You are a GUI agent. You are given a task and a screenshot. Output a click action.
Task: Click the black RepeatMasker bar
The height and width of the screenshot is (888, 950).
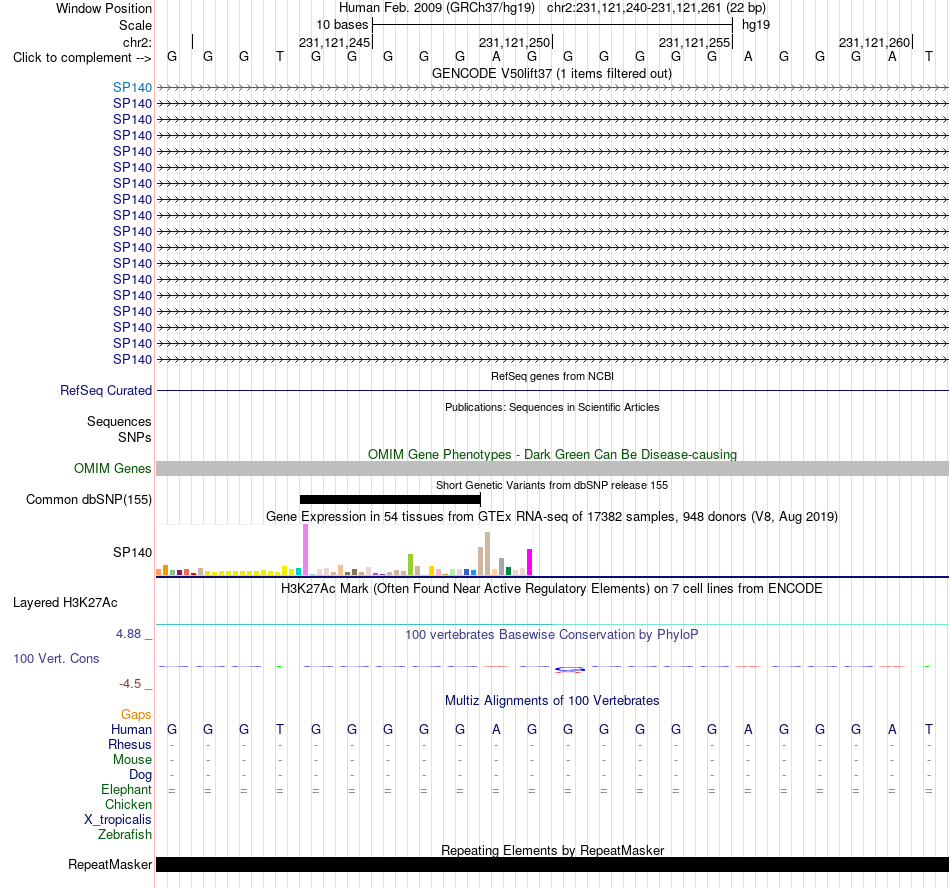coord(552,864)
